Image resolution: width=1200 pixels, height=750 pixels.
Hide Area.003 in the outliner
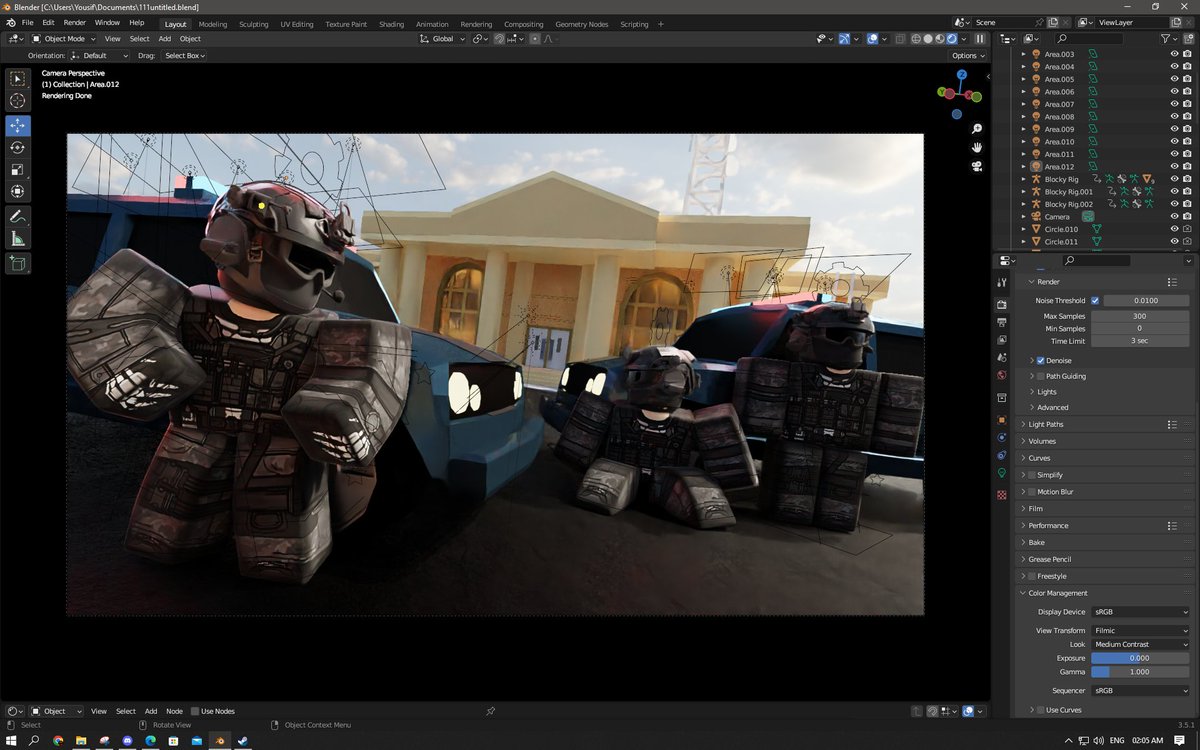pos(1174,54)
